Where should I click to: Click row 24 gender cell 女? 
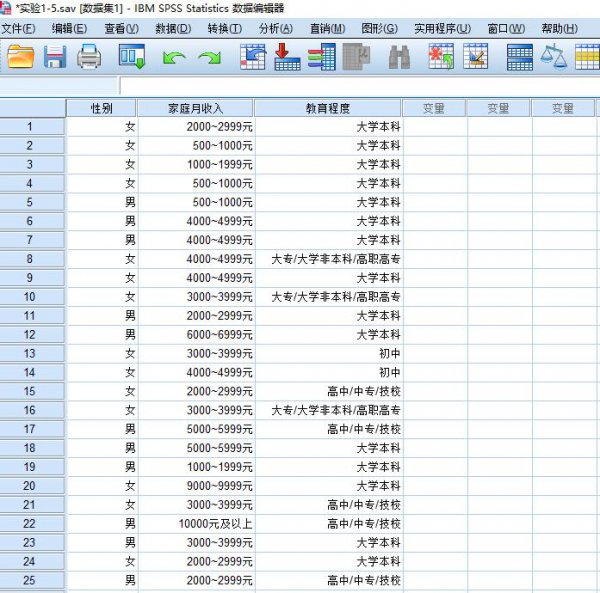[103, 562]
